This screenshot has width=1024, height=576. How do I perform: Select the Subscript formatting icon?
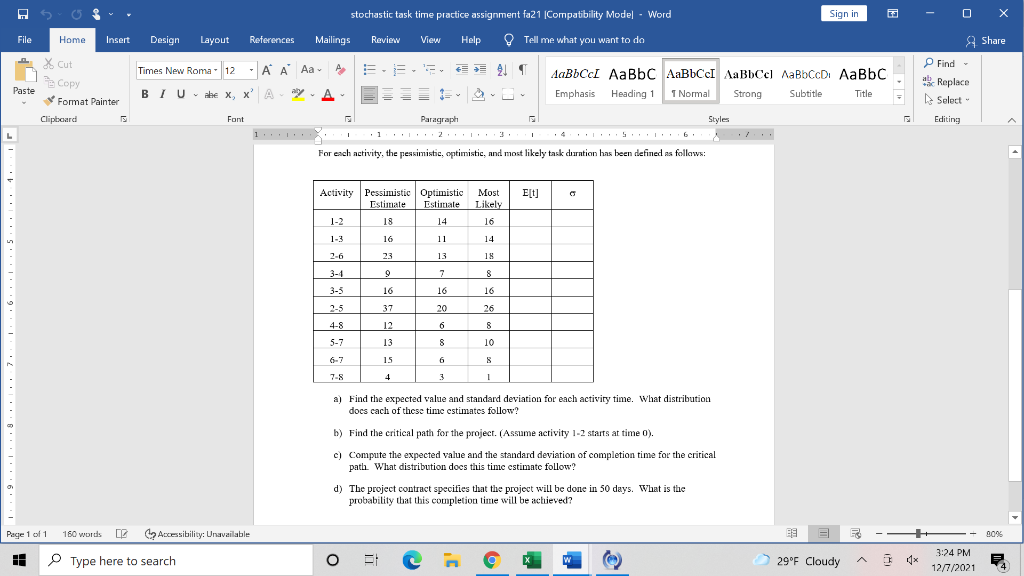pos(229,95)
